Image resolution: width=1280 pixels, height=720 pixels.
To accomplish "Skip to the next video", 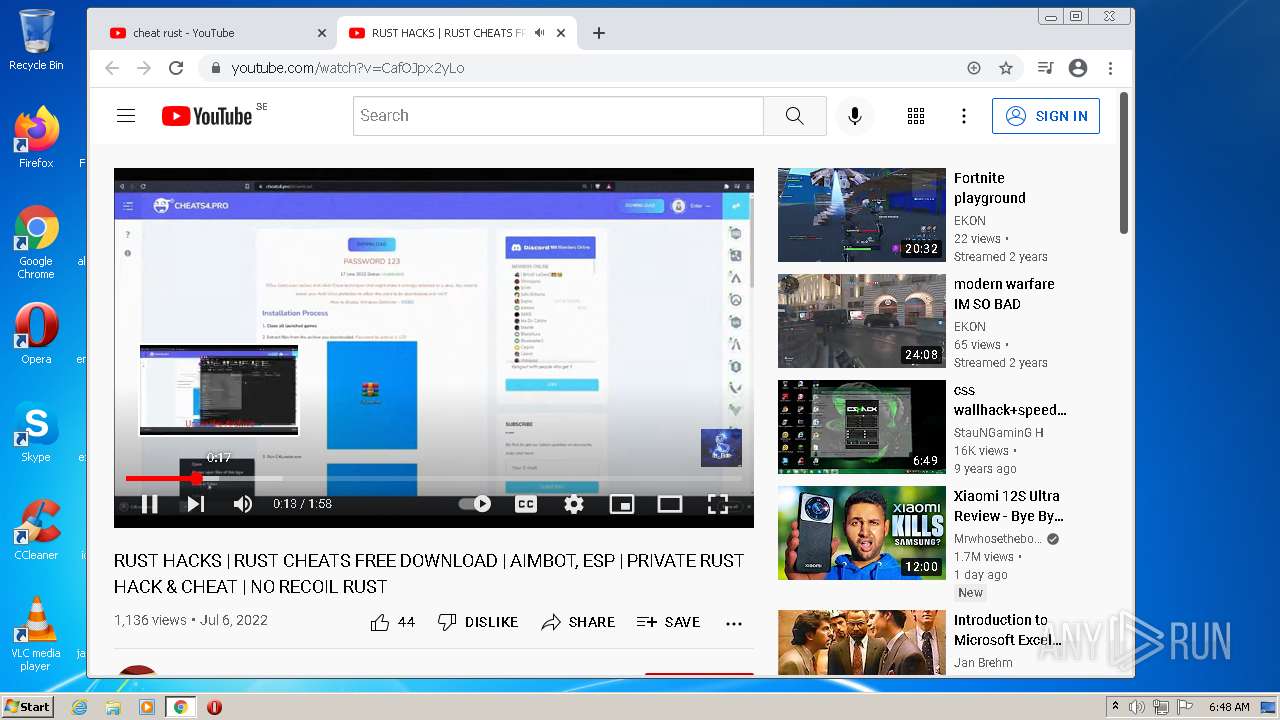I will coord(196,504).
